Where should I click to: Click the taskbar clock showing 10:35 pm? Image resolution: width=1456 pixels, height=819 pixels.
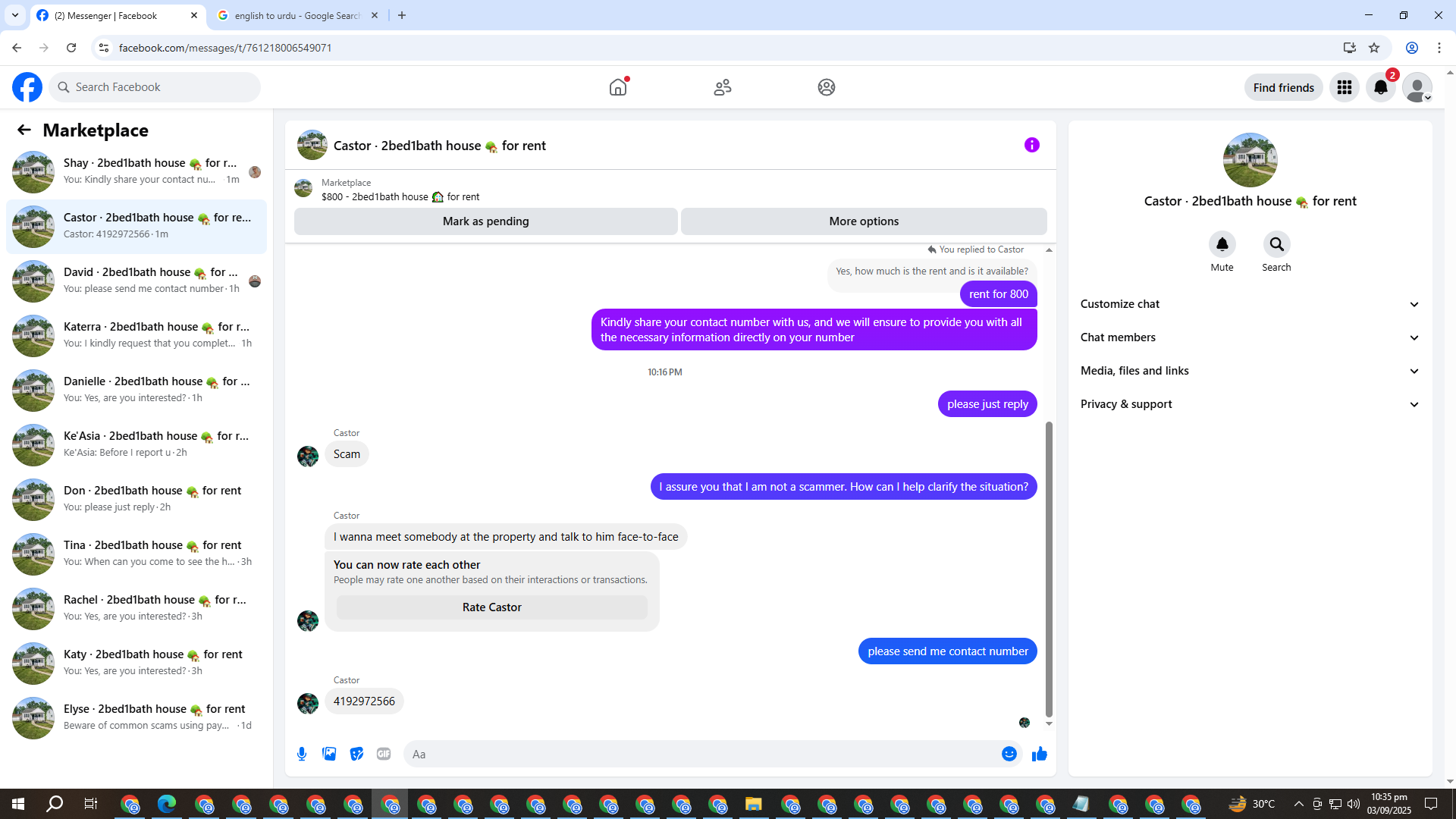[1389, 804]
